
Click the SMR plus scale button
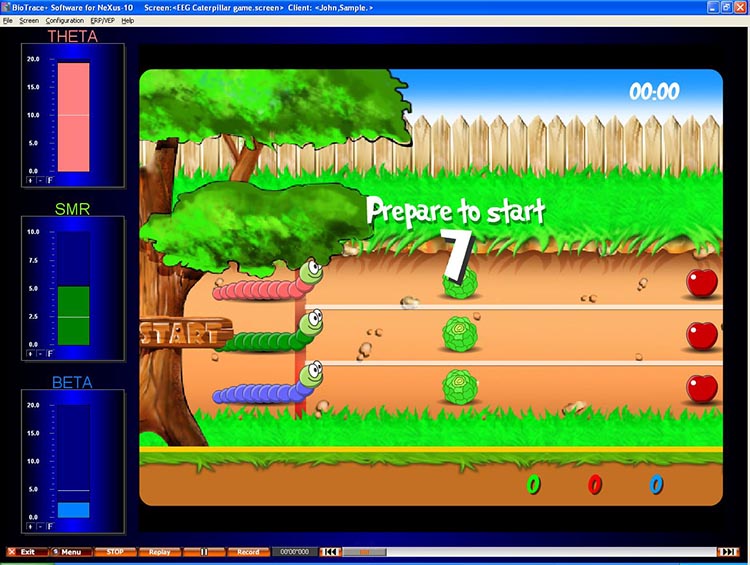click(30, 354)
